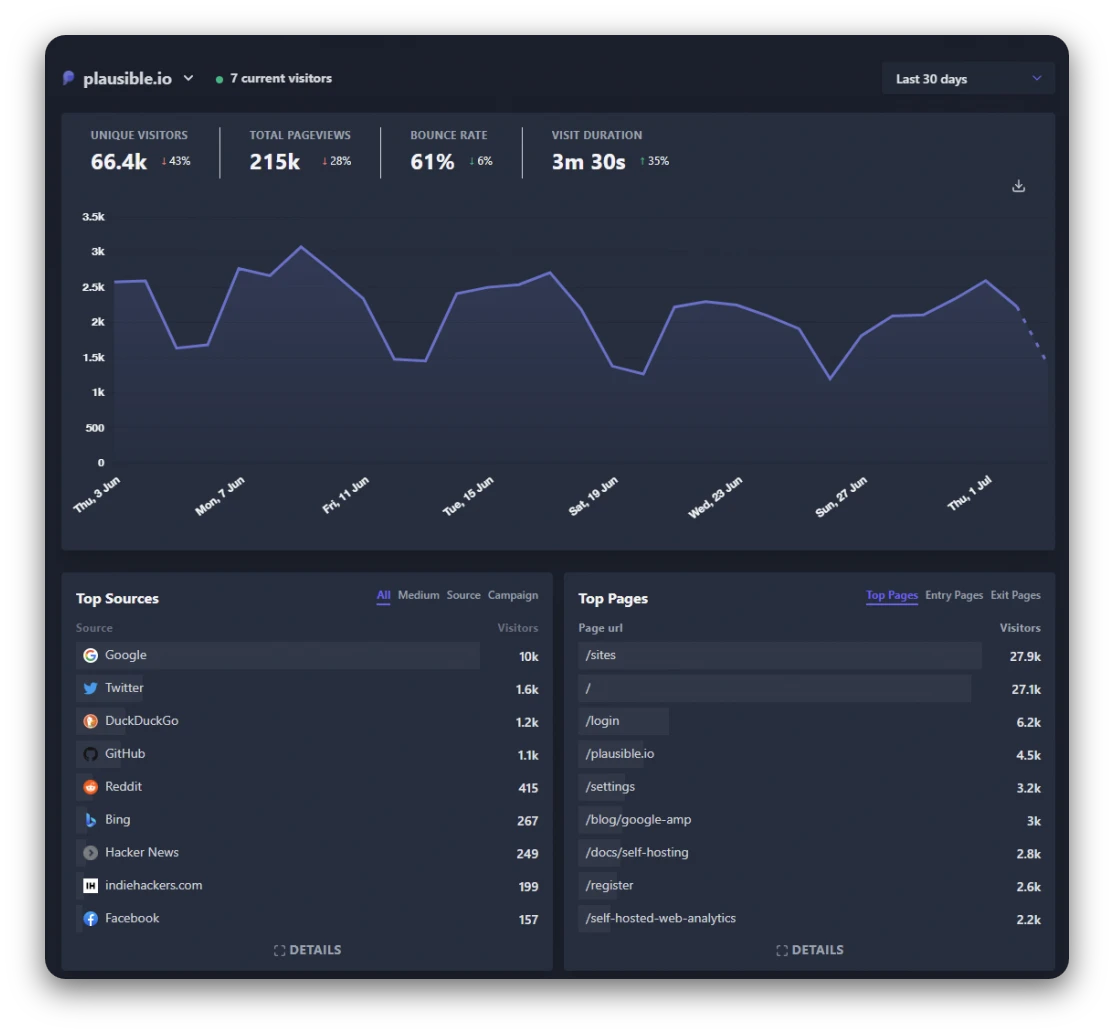Click the export/download chart icon

click(x=1018, y=185)
